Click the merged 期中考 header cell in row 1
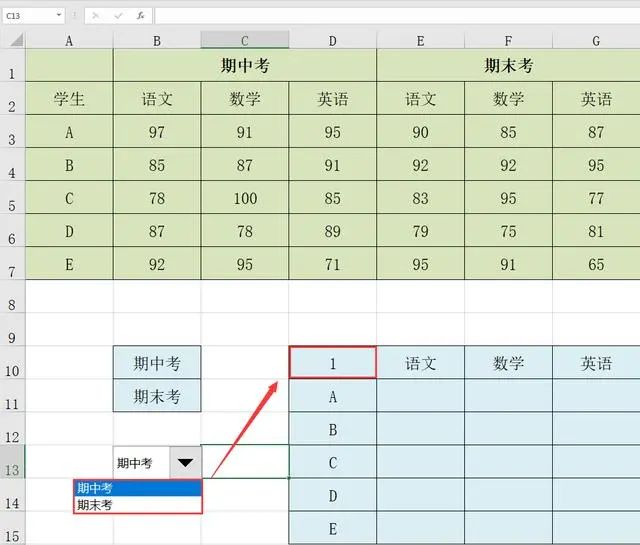Image resolution: width=640 pixels, height=545 pixels. coord(245,67)
